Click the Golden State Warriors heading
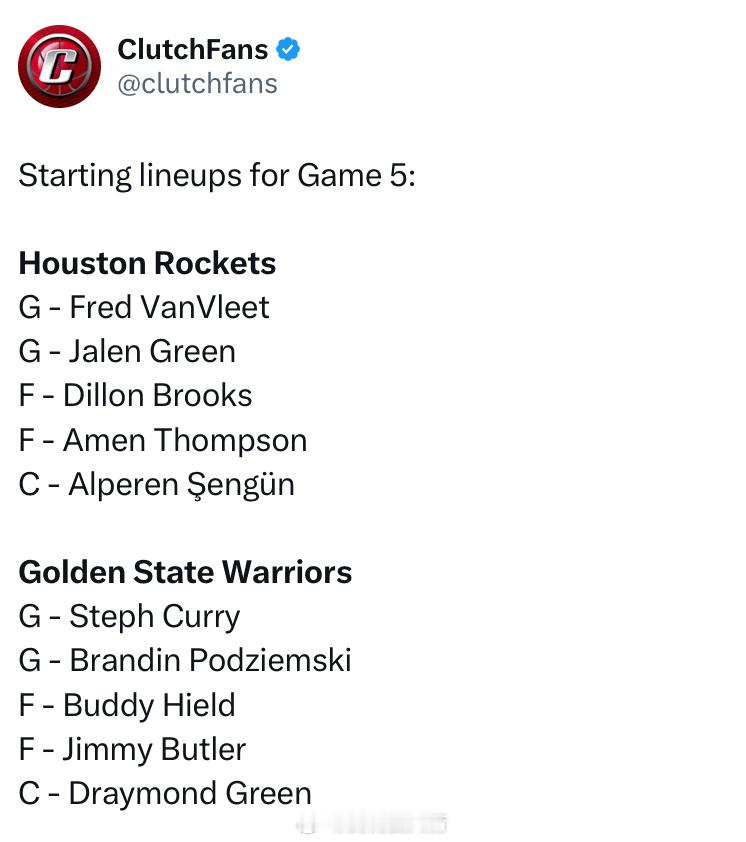Image resolution: width=746 pixels, height=842 pixels. coord(185,572)
